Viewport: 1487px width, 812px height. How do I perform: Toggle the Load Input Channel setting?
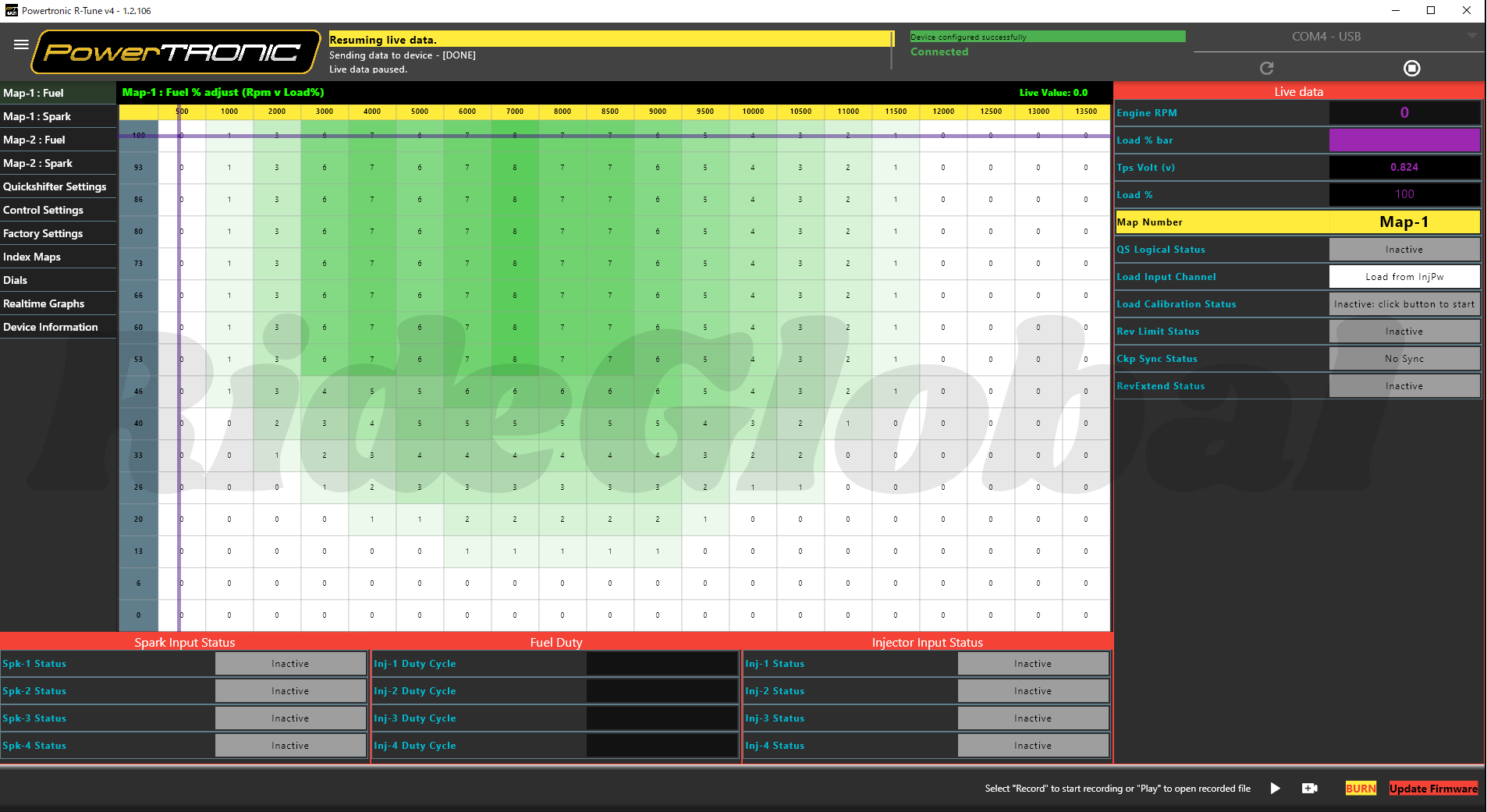point(1404,277)
